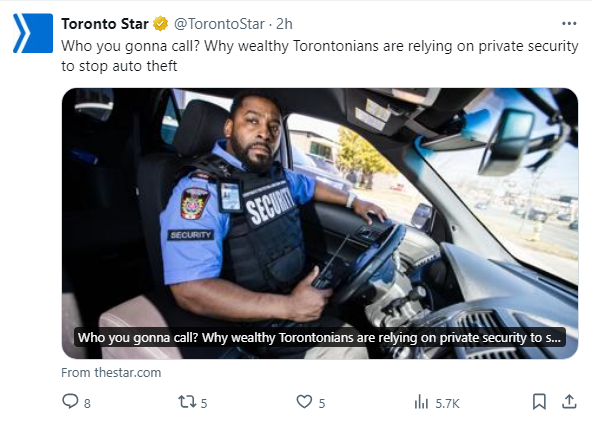This screenshot has width=592, height=424.
Task: Open Toronto Star display name link
Action: click(105, 24)
